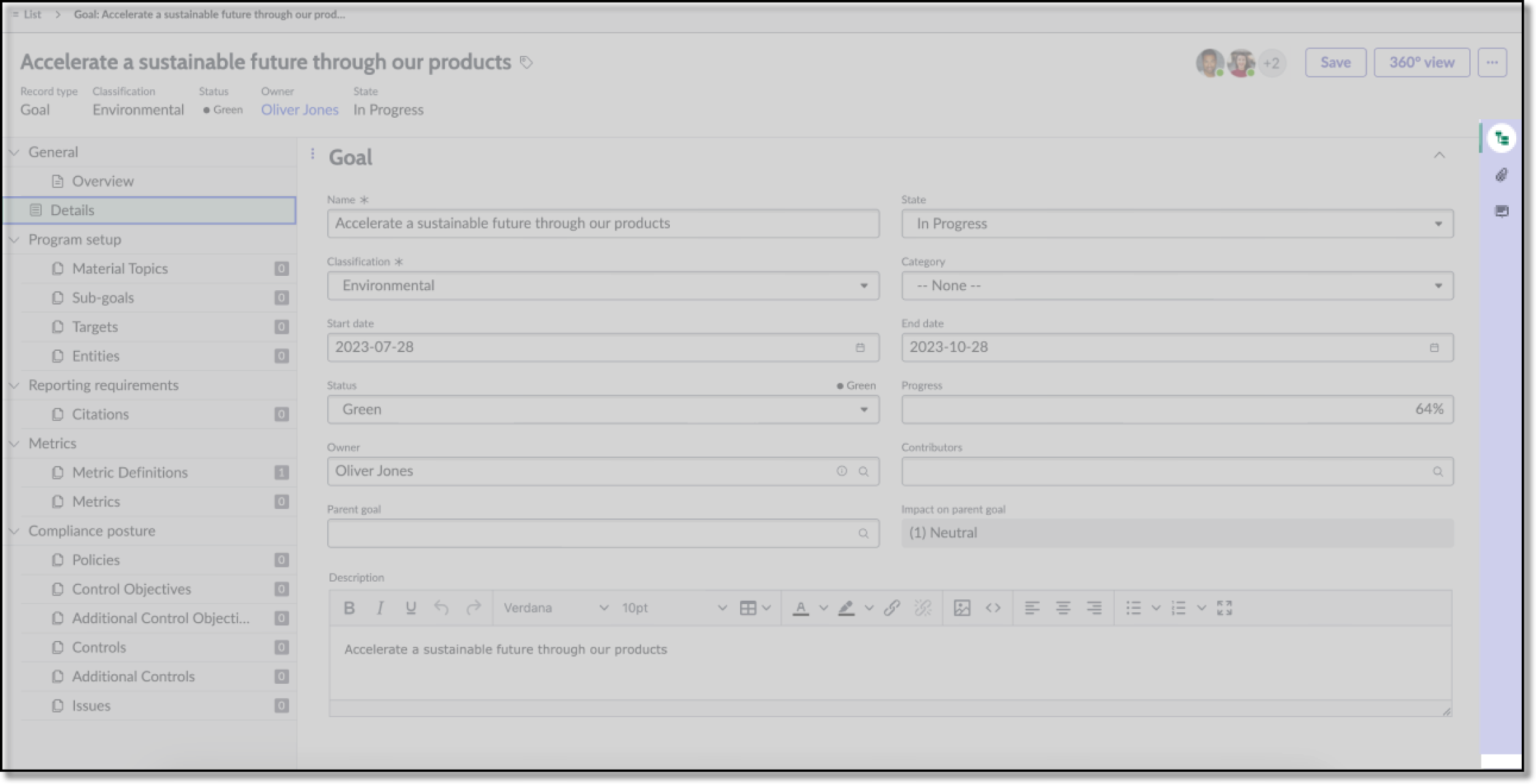
Task: Open the hierarchy icon on the right sidebar
Action: click(1501, 138)
